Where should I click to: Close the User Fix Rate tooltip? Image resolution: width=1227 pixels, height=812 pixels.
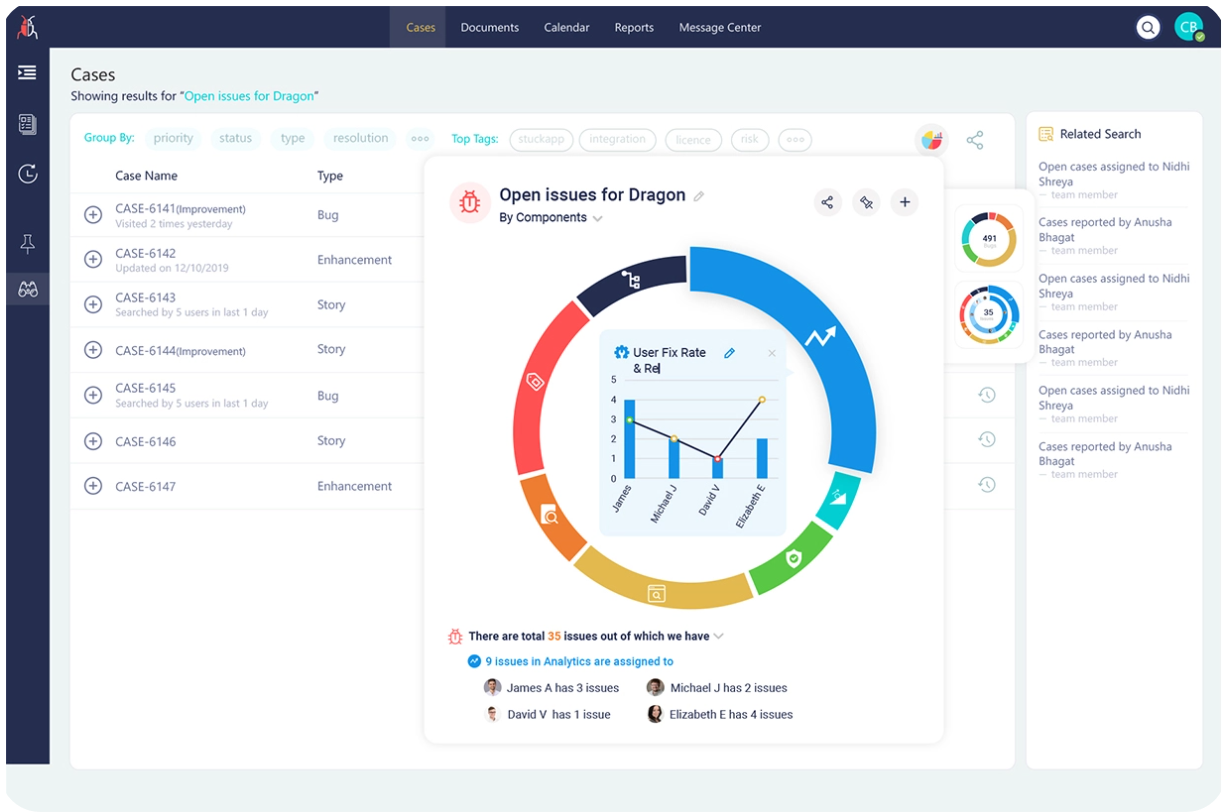coord(771,353)
